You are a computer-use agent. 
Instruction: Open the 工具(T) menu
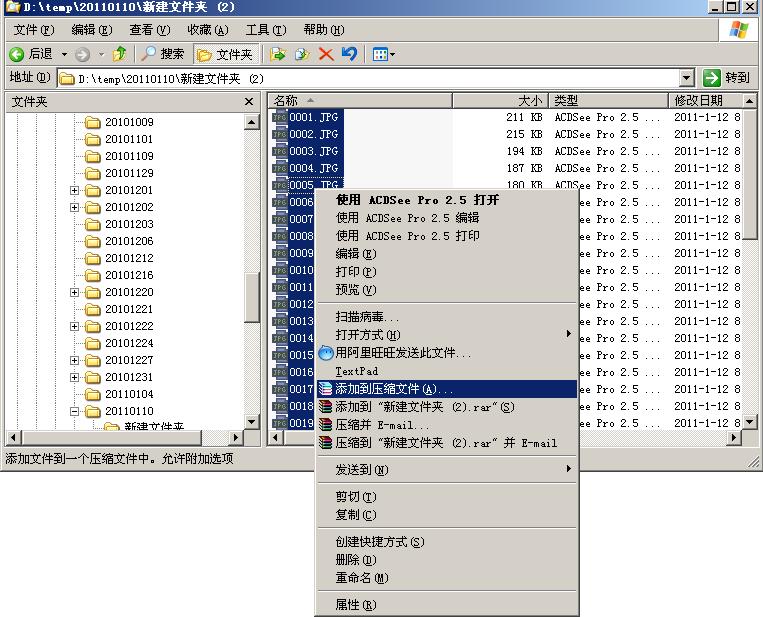click(266, 30)
